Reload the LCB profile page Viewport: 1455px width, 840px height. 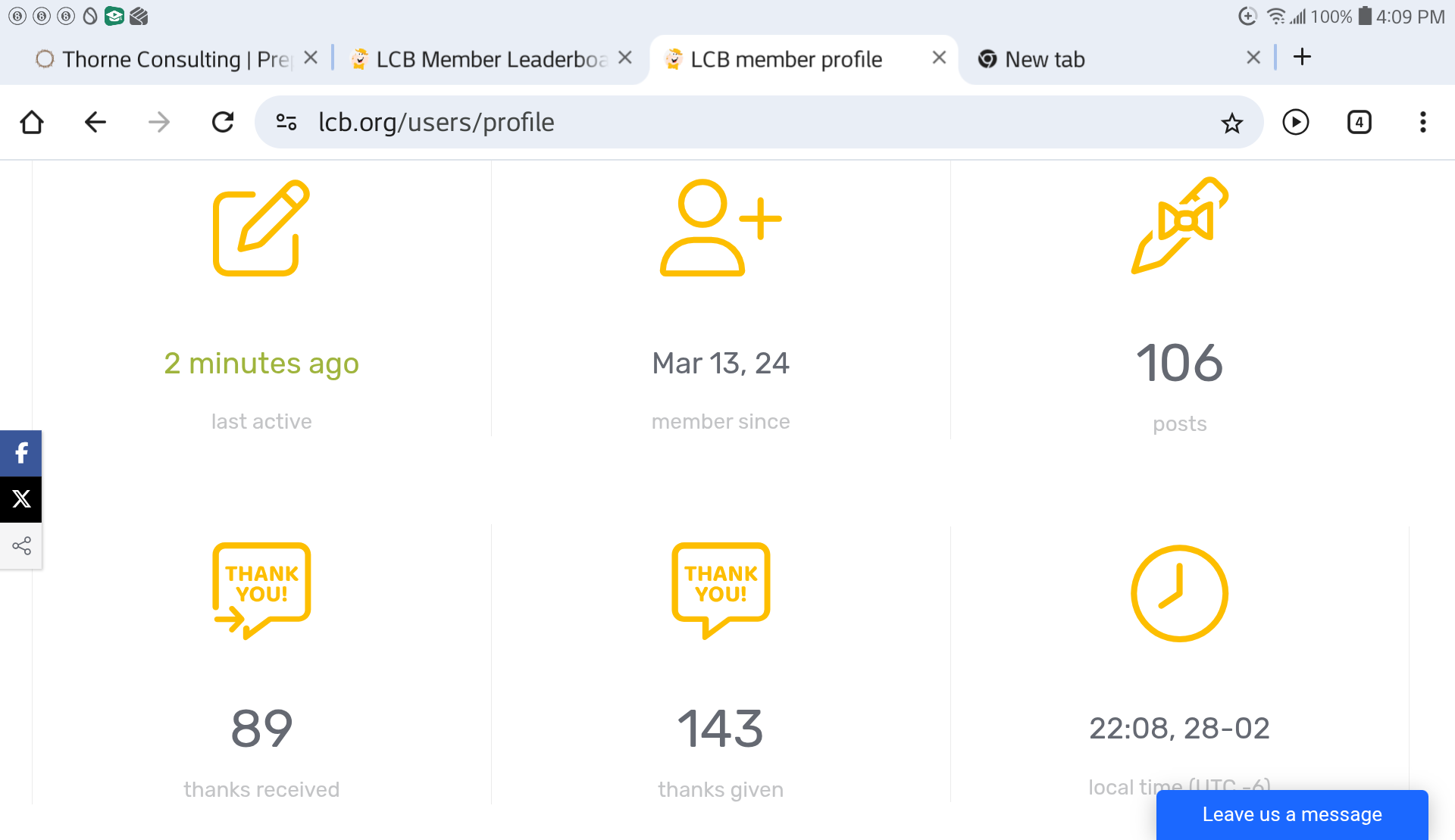223,122
